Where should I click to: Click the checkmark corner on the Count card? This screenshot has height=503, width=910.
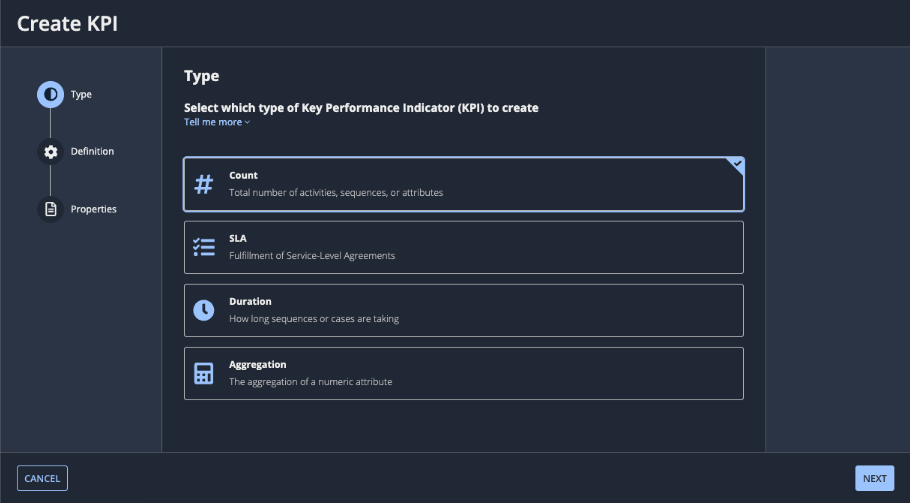tap(736, 165)
